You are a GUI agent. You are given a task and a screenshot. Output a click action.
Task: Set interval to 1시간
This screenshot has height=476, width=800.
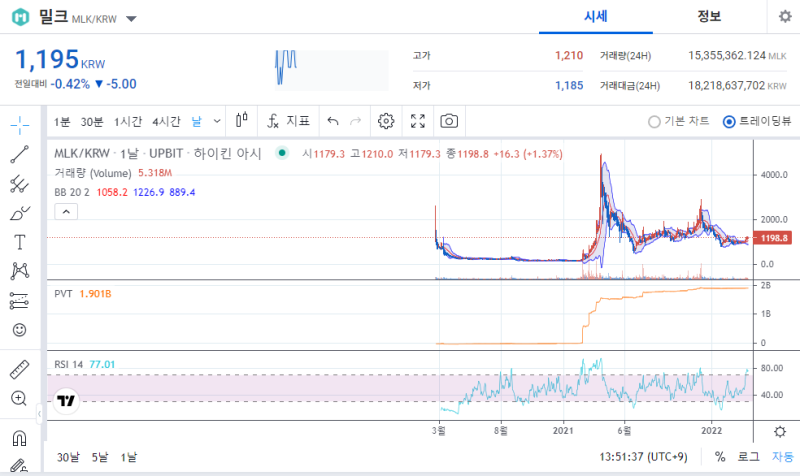[x=128, y=122]
